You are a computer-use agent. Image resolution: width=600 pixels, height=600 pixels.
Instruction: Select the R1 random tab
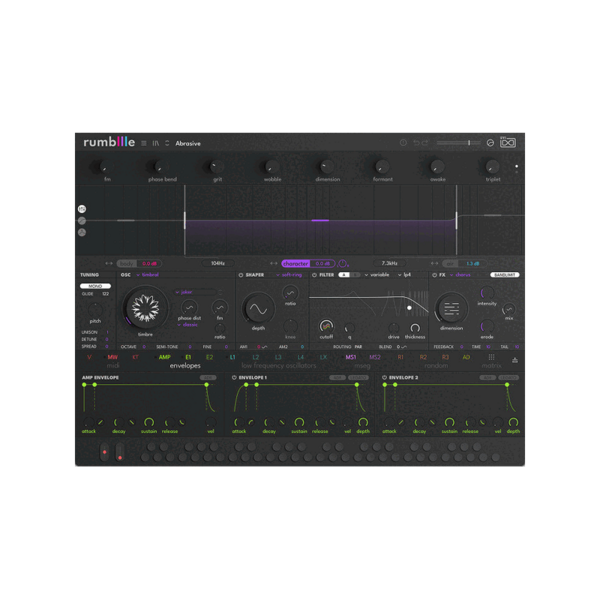coord(400,357)
